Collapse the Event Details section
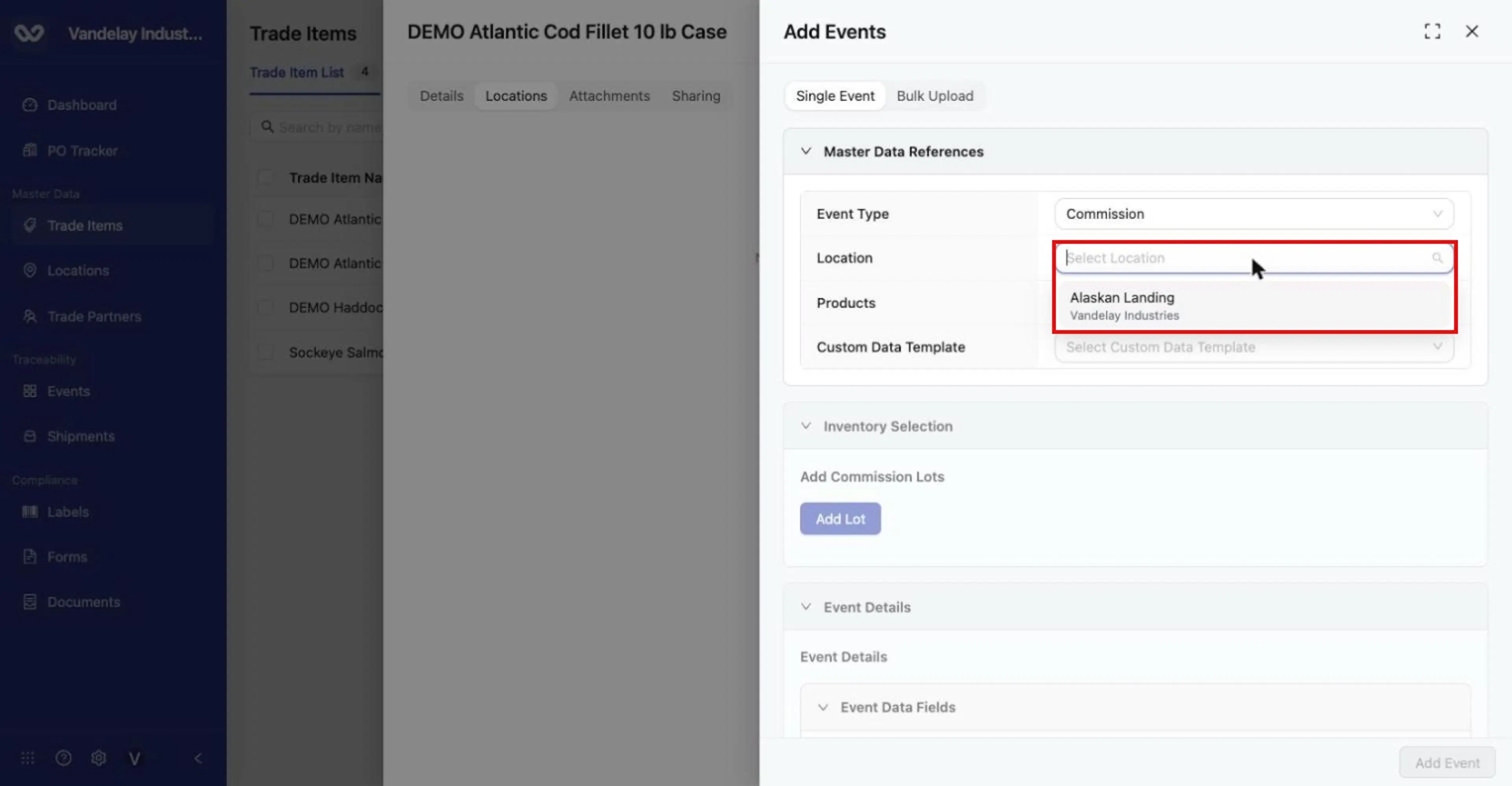 [x=806, y=607]
